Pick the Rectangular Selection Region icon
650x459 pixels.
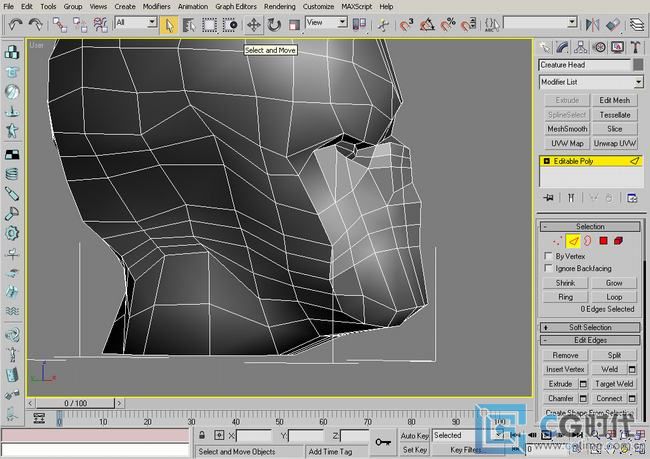pyautogui.click(x=209, y=25)
